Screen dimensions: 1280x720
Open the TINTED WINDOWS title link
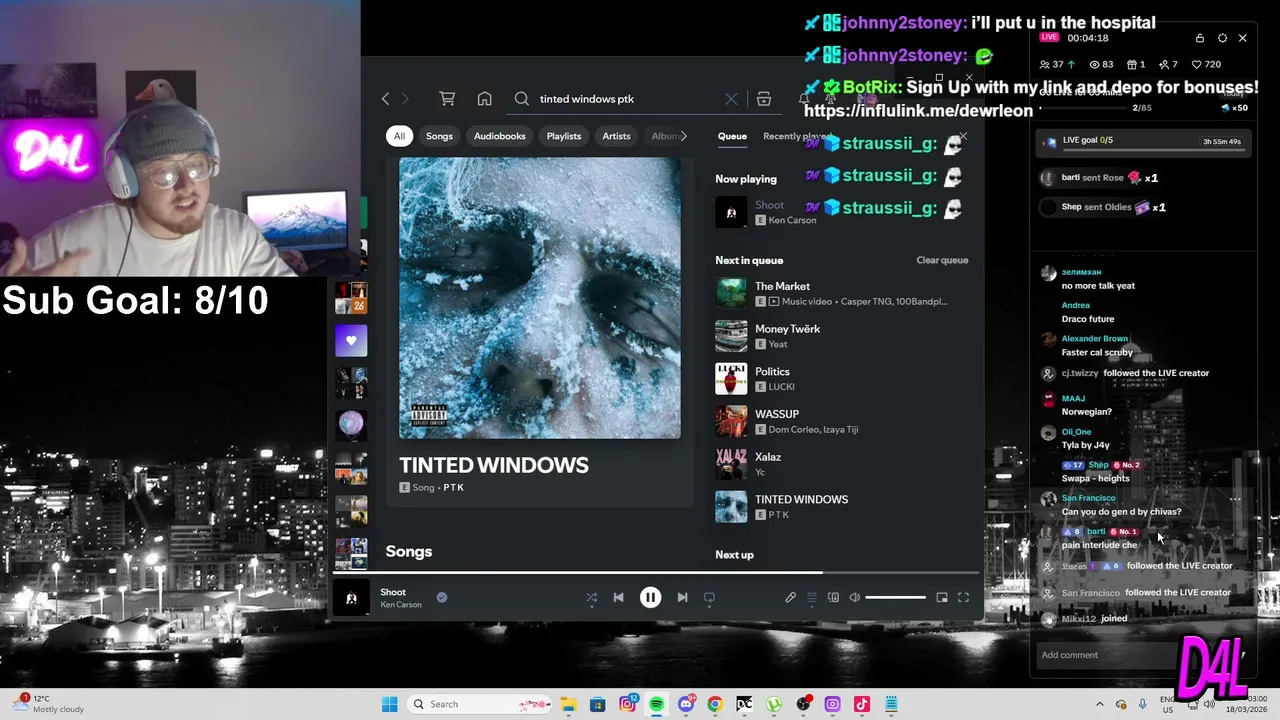point(494,465)
